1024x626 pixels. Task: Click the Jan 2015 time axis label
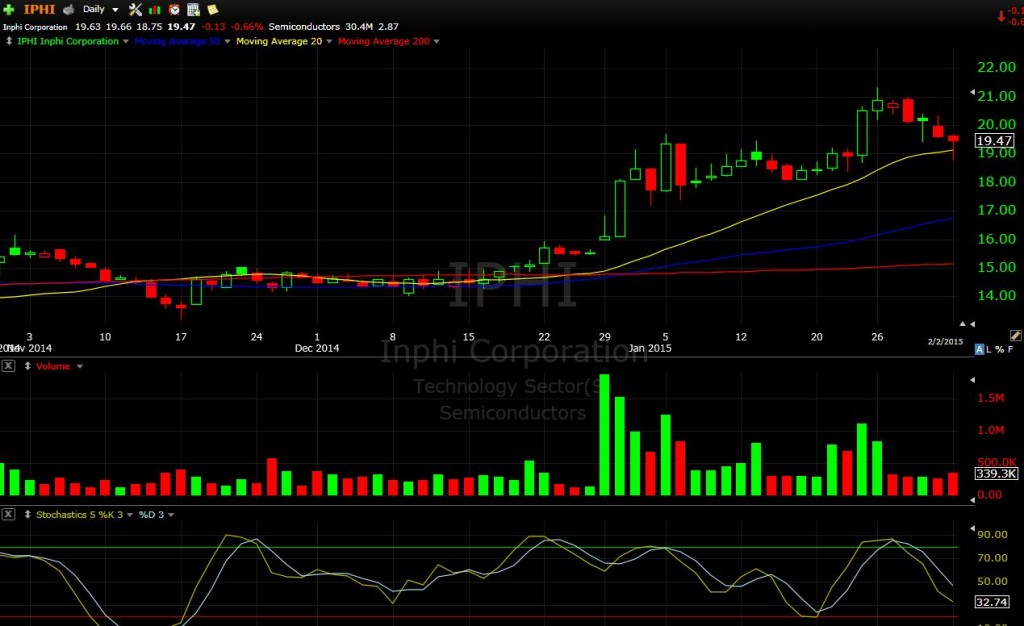coord(650,348)
